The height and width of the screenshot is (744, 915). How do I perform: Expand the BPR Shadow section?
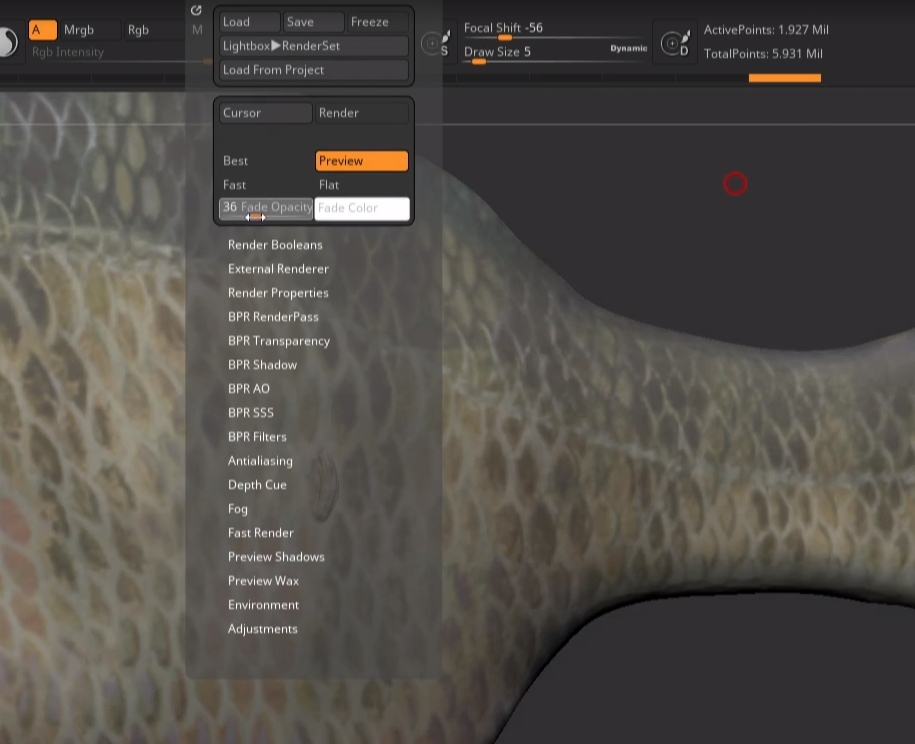pos(262,365)
